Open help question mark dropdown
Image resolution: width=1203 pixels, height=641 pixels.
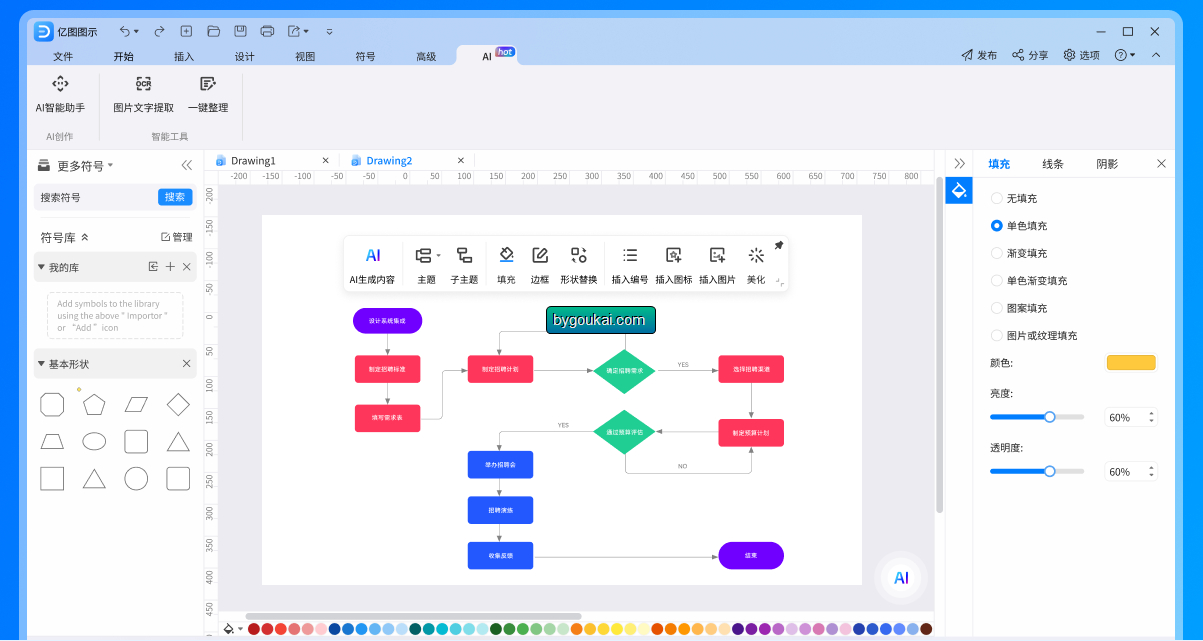pyautogui.click(x=1126, y=55)
